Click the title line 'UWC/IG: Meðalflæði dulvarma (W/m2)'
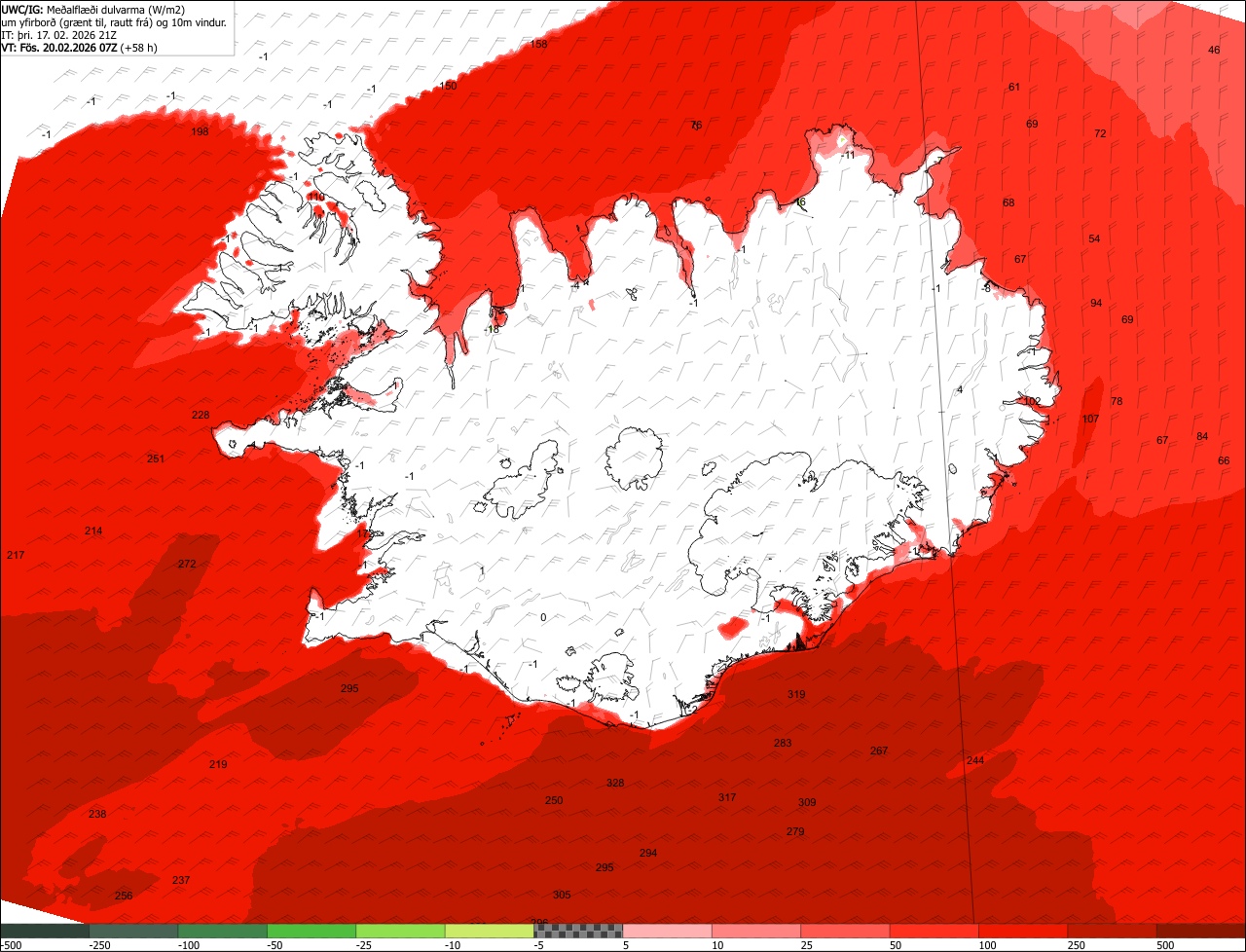The width and height of the screenshot is (1246, 952). pyautogui.click(x=93, y=10)
